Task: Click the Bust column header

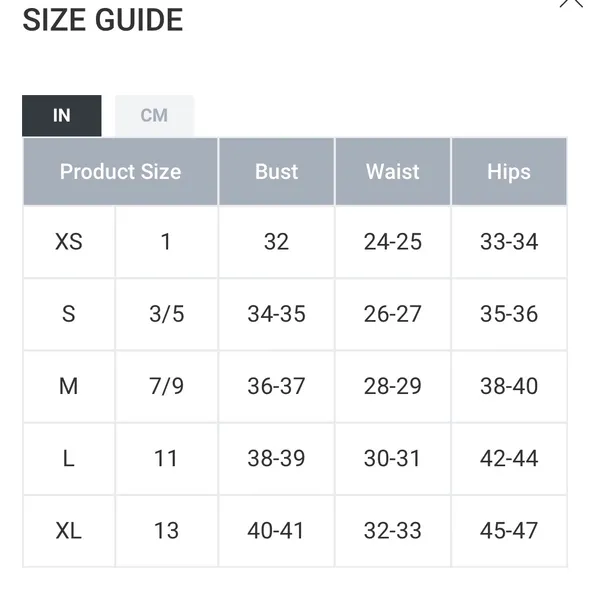Action: [276, 172]
